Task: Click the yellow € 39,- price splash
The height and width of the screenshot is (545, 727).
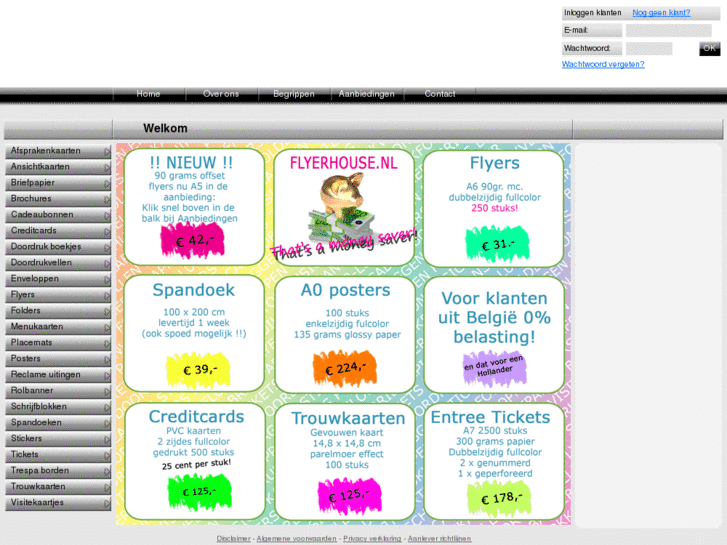Action: (198, 370)
